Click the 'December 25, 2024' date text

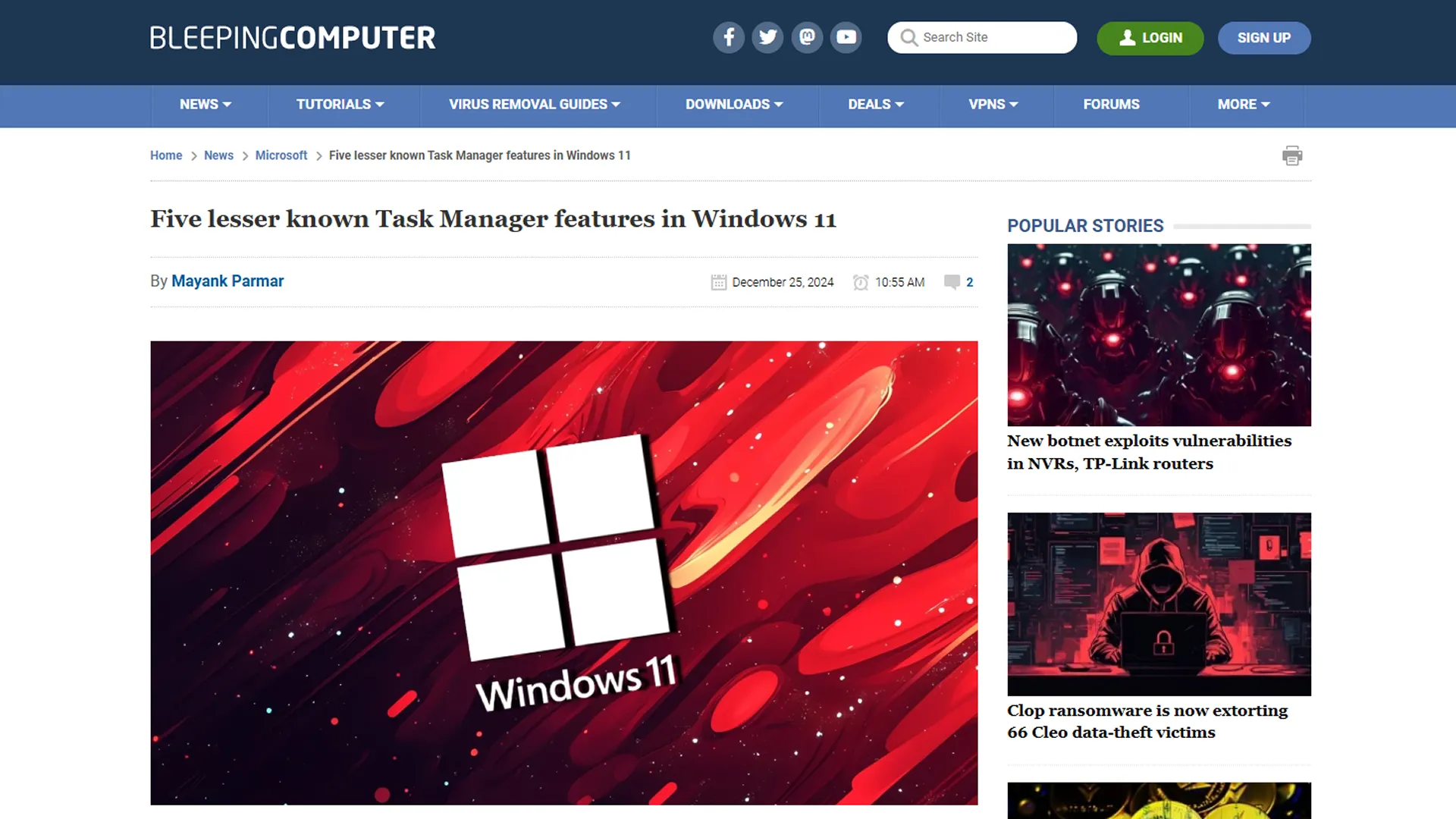(x=783, y=282)
